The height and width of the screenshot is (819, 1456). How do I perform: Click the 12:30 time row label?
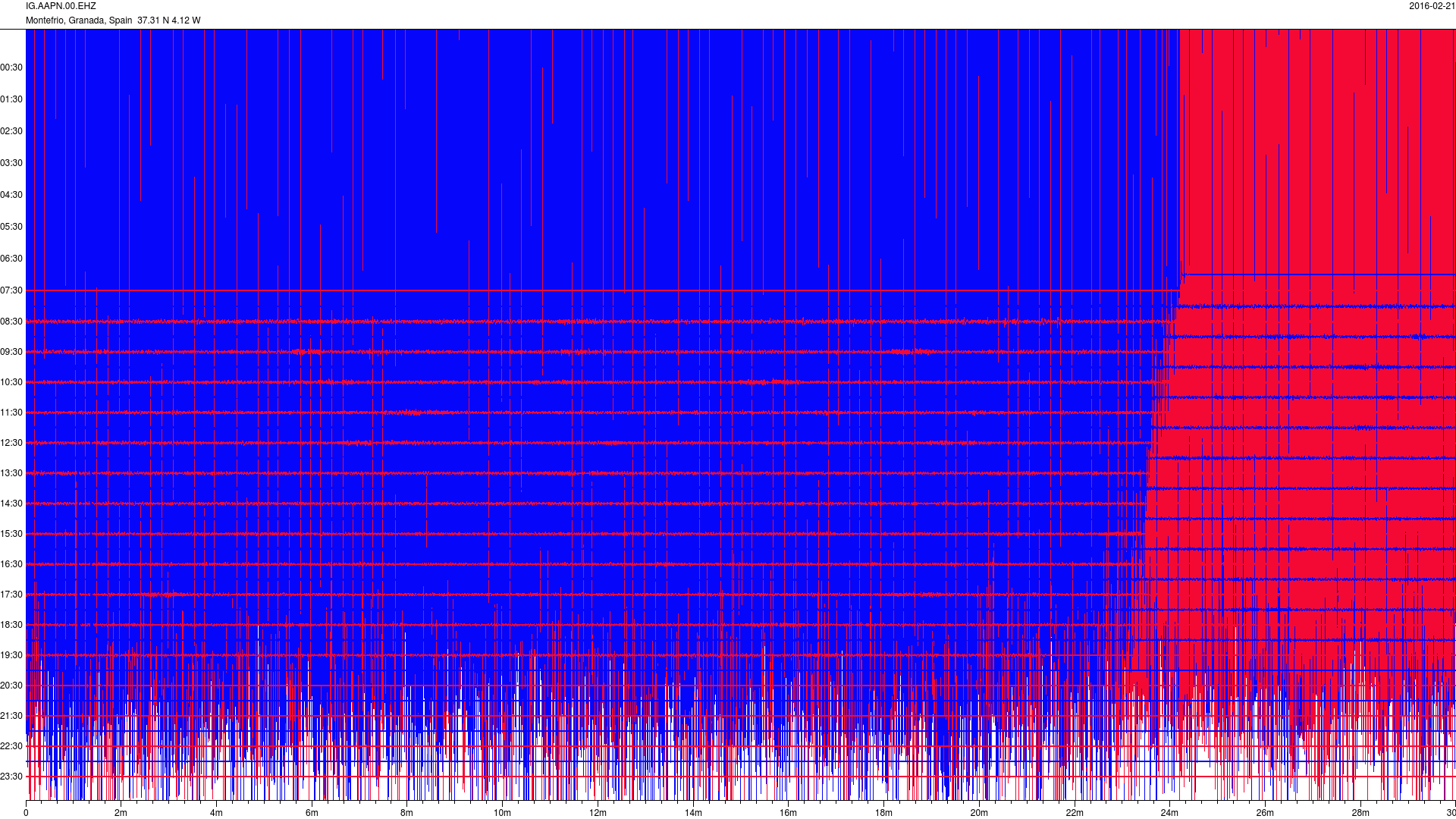point(11,443)
